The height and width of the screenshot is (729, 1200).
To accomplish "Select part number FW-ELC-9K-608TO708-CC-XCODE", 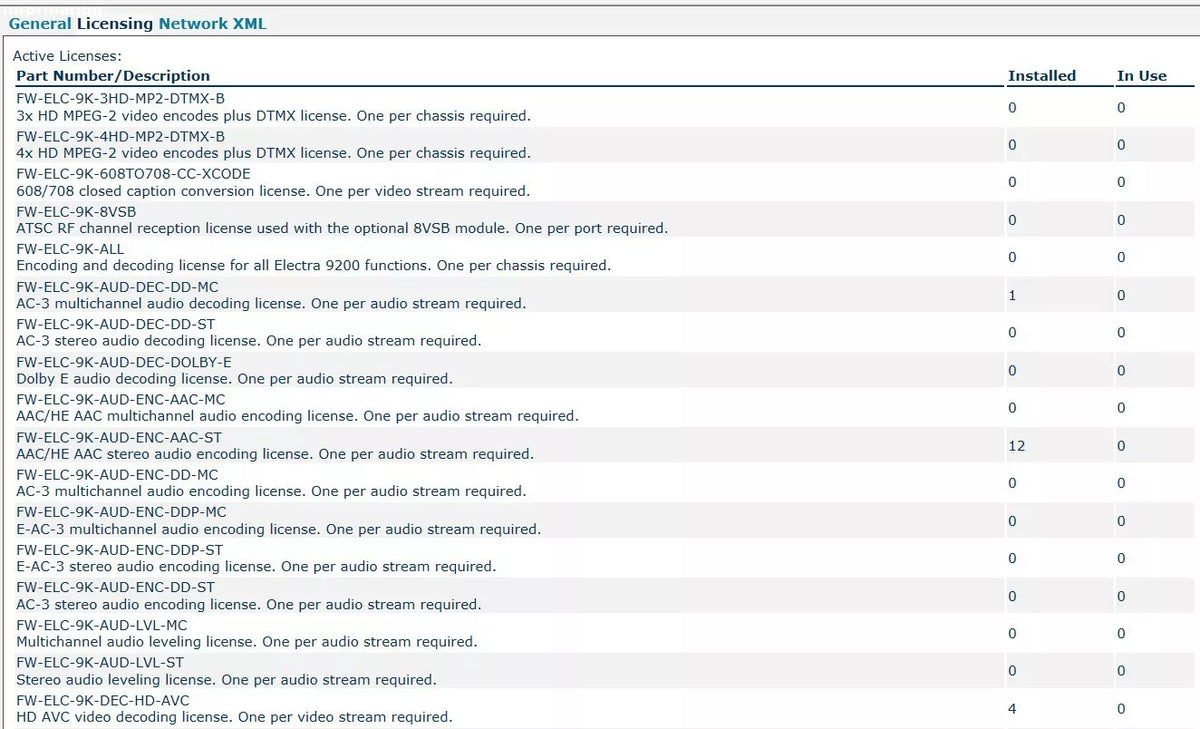I will tap(133, 174).
